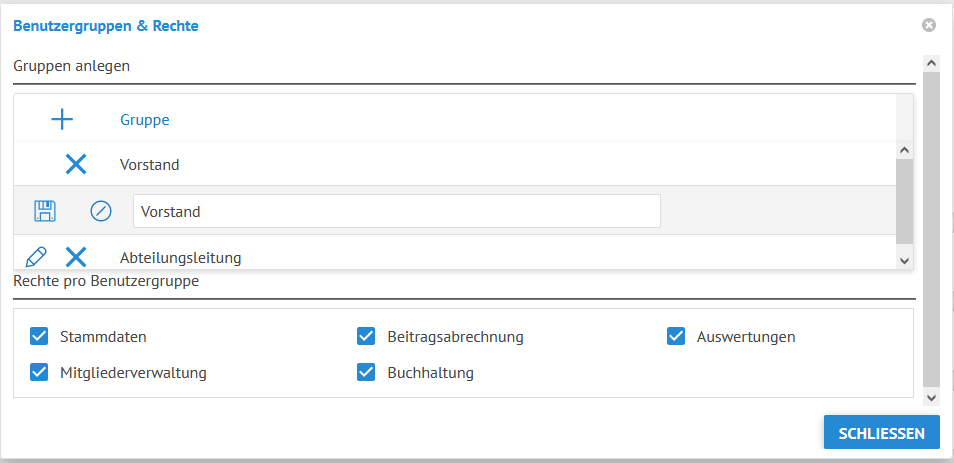This screenshot has height=463, width=954.
Task: Click the Gruppe add link
Action: tap(145, 120)
